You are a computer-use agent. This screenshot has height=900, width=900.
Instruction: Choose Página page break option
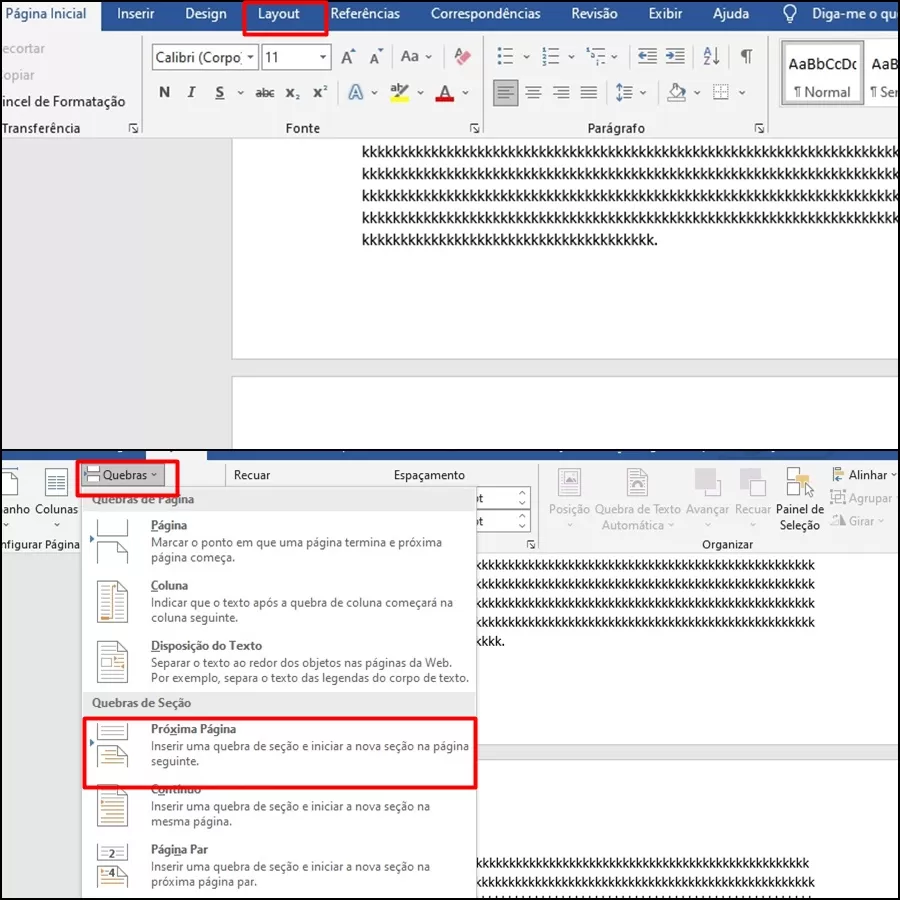[280, 541]
